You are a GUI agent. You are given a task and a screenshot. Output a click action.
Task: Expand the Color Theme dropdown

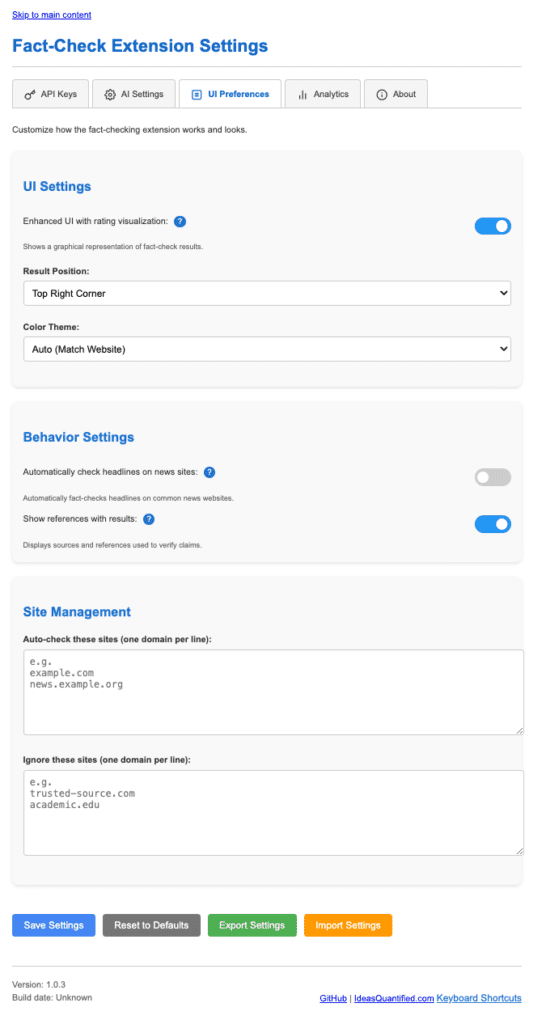[267, 349]
